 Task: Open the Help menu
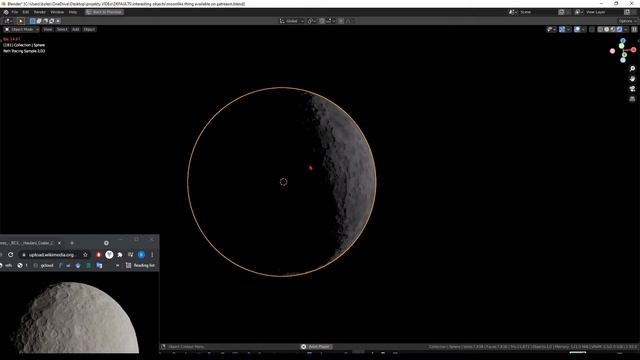point(73,12)
